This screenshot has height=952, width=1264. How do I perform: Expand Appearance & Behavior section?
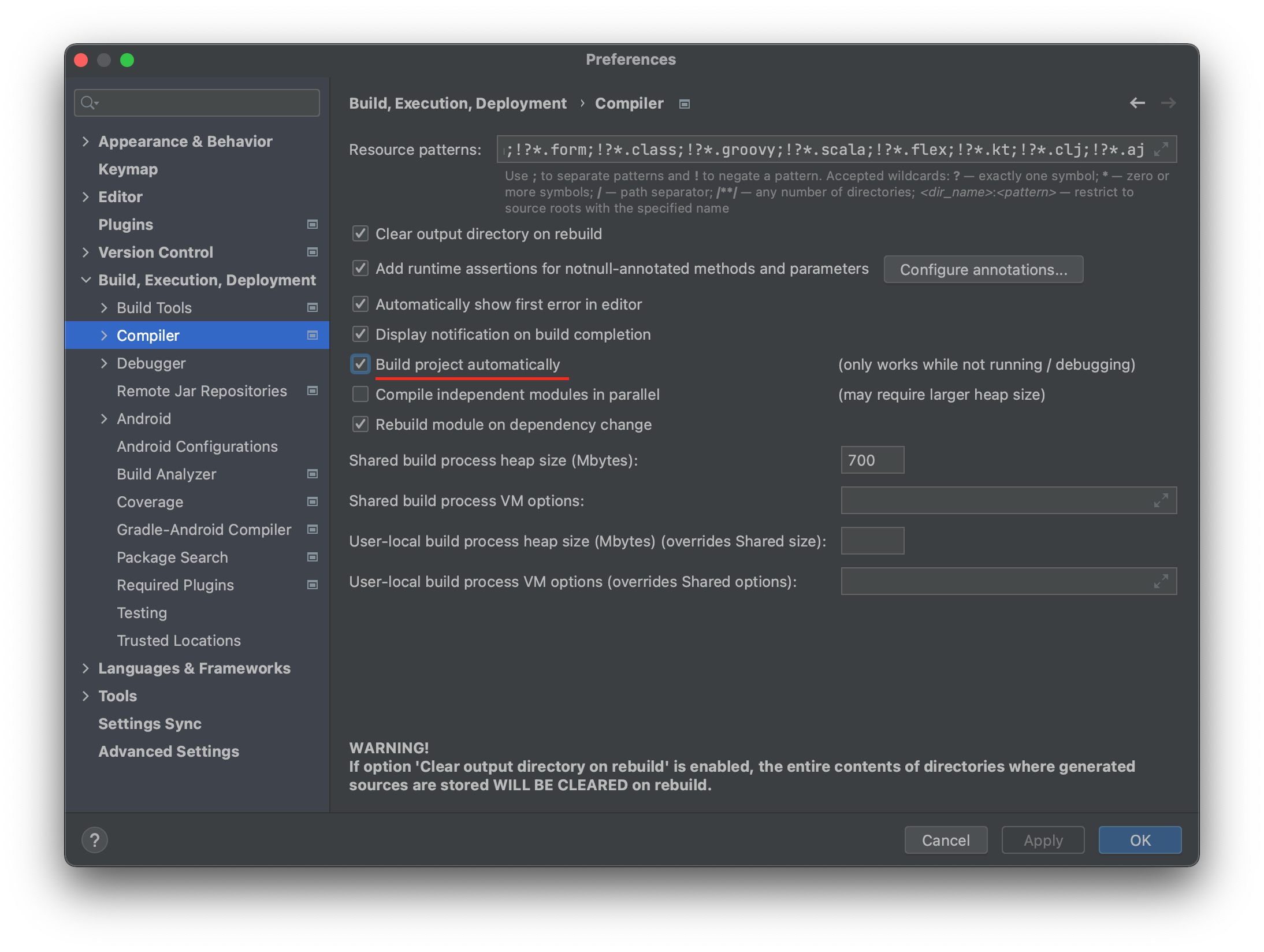pos(85,142)
